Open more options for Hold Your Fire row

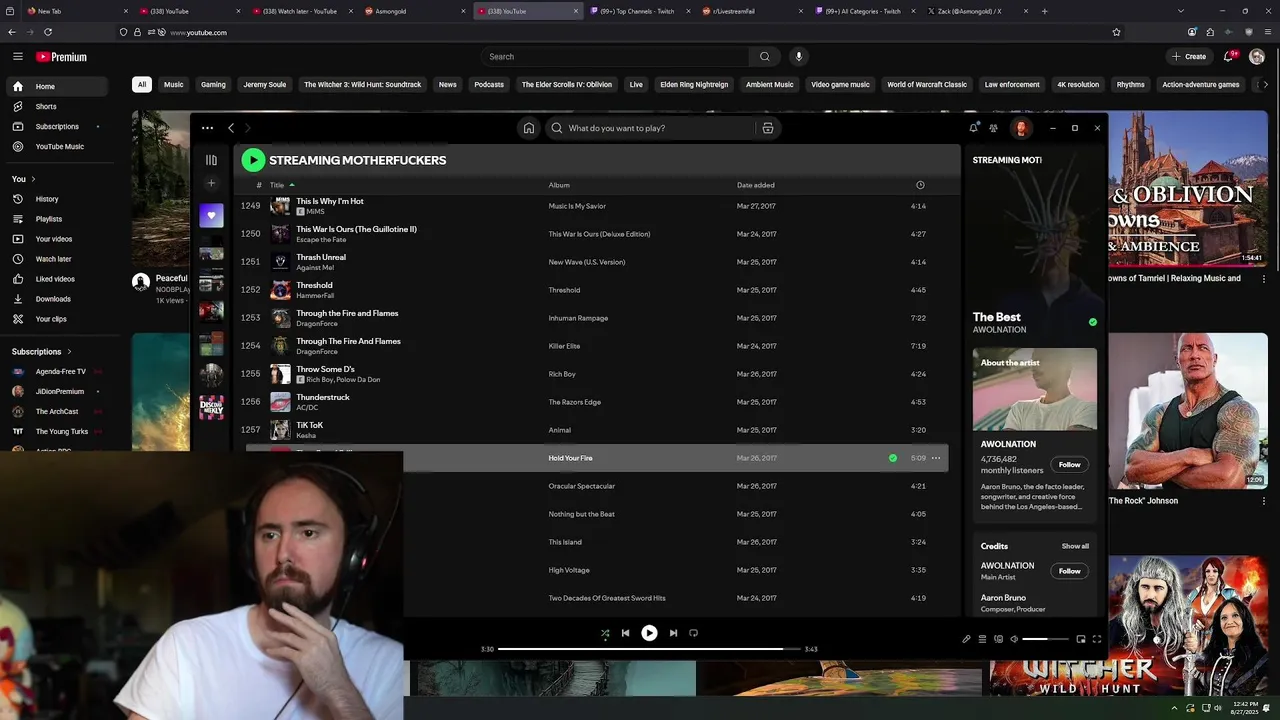936,458
